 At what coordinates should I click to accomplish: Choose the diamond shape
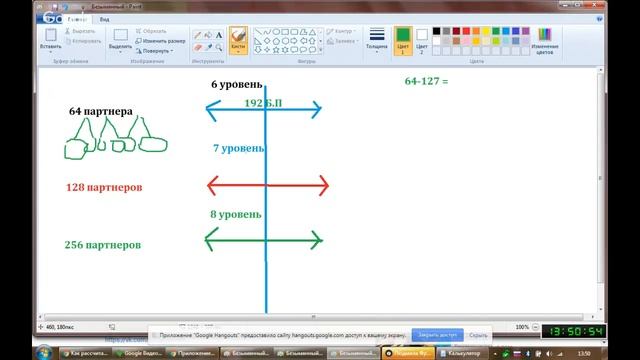[267, 41]
